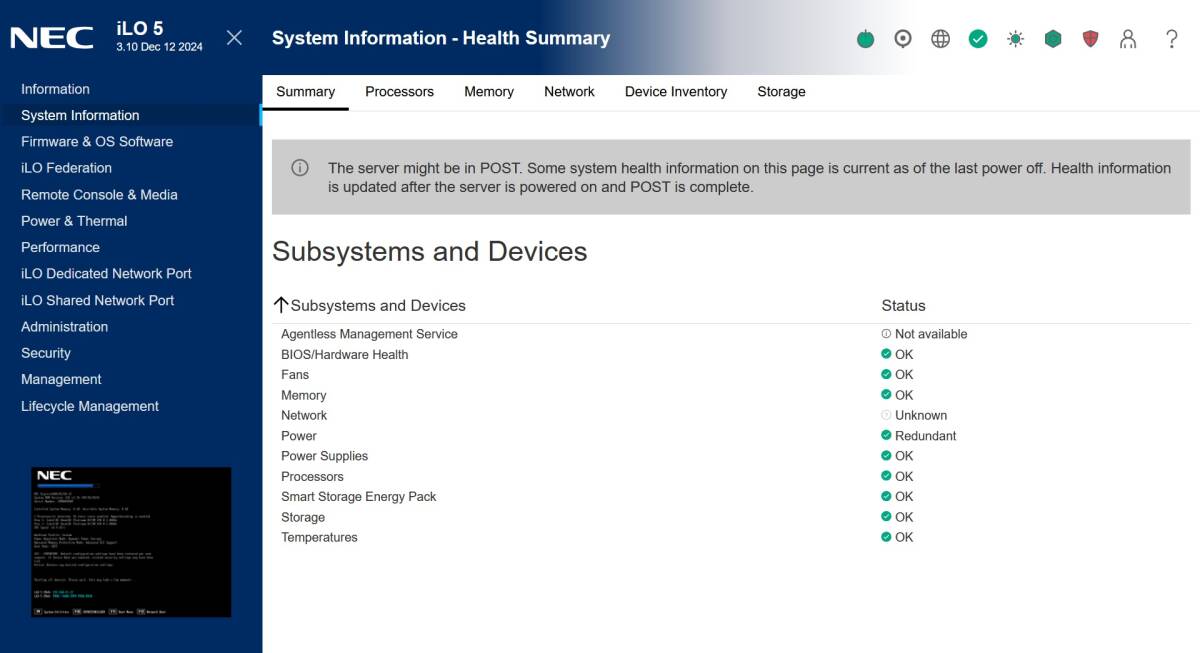Image resolution: width=1200 pixels, height=653 pixels.
Task: Click the green sun-shaped status icon
Action: [1015, 39]
